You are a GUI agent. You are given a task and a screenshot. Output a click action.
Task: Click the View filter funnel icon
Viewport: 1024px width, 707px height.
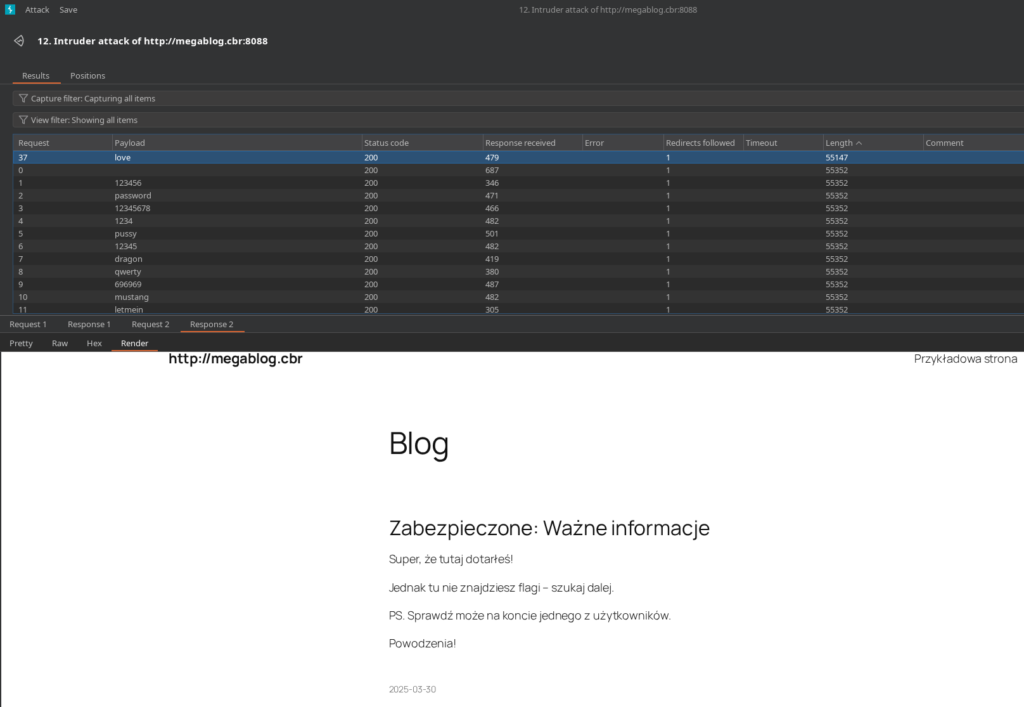point(23,120)
